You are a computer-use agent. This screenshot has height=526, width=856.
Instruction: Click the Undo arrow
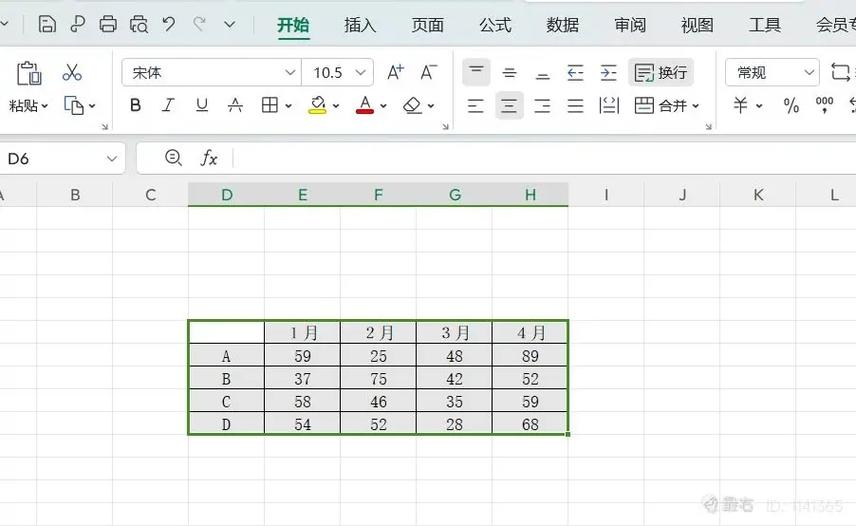pos(169,24)
